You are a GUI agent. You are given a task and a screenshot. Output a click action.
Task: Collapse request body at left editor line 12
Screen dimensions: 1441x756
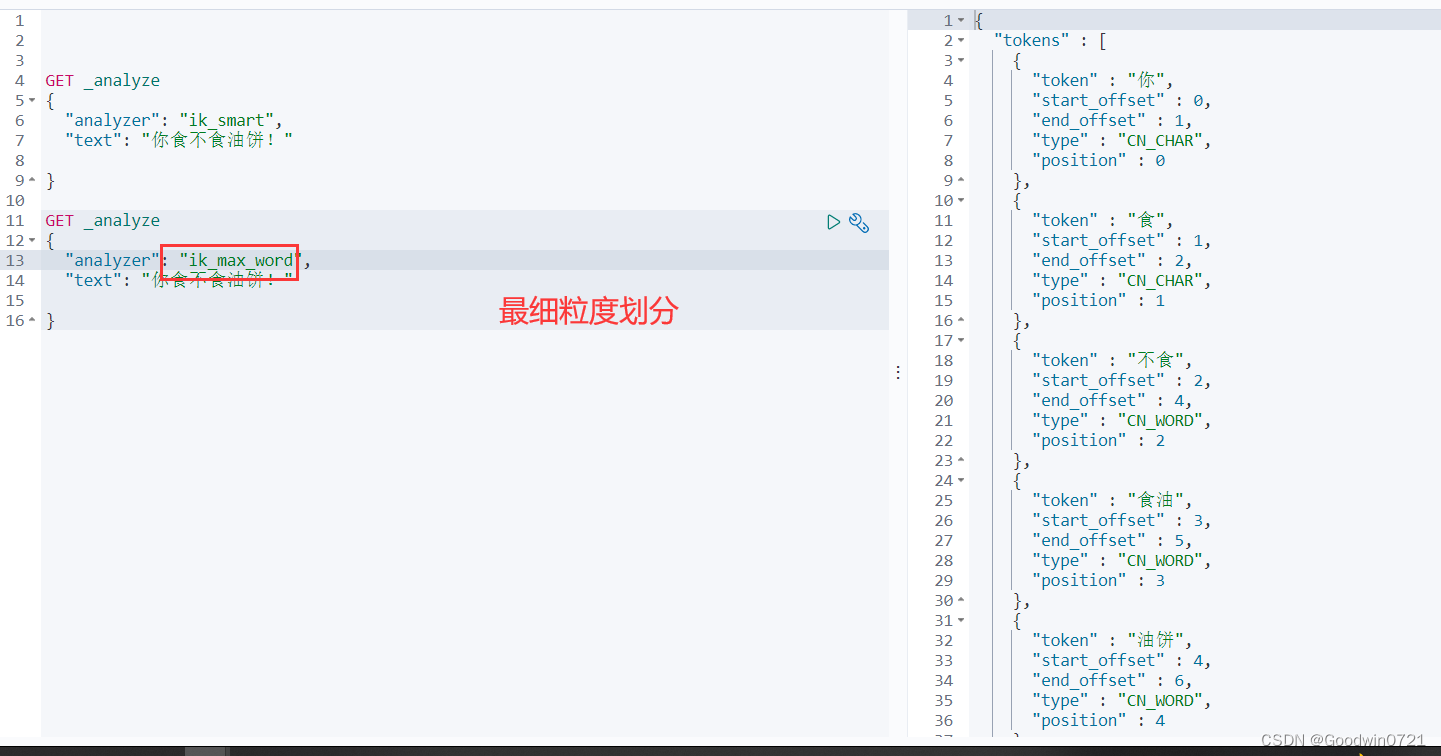(33, 240)
